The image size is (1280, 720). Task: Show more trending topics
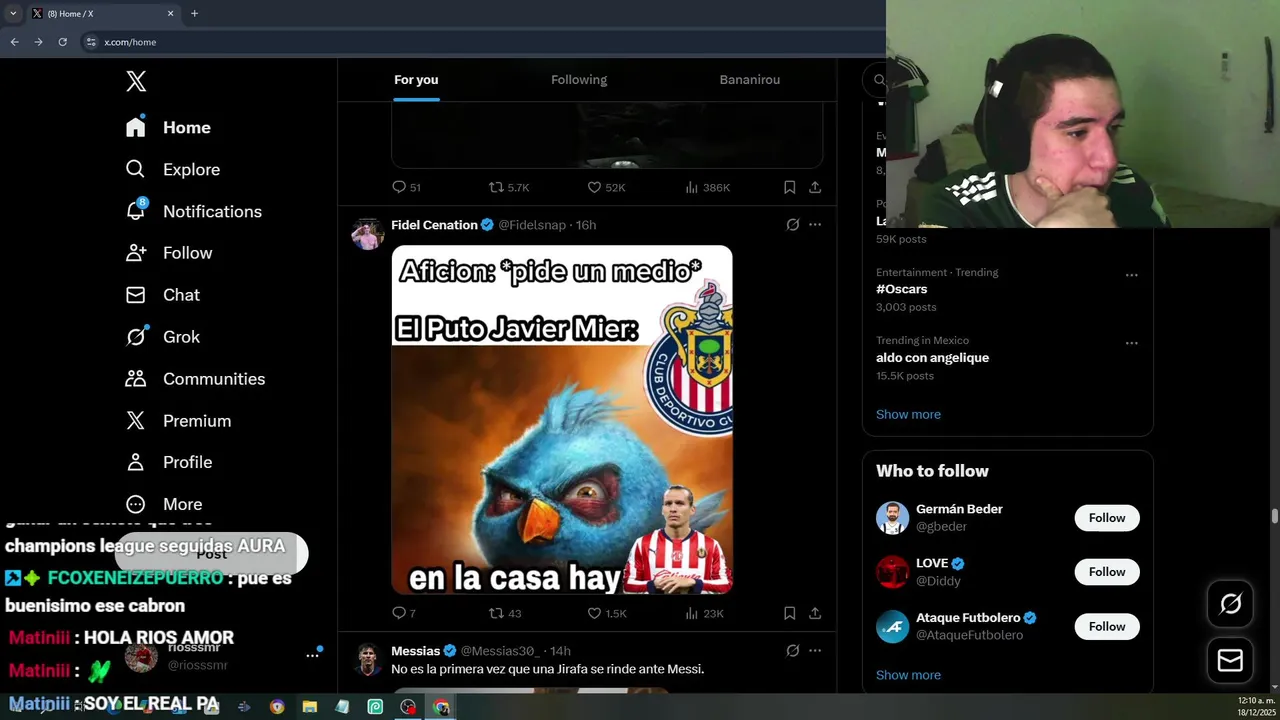(x=908, y=414)
